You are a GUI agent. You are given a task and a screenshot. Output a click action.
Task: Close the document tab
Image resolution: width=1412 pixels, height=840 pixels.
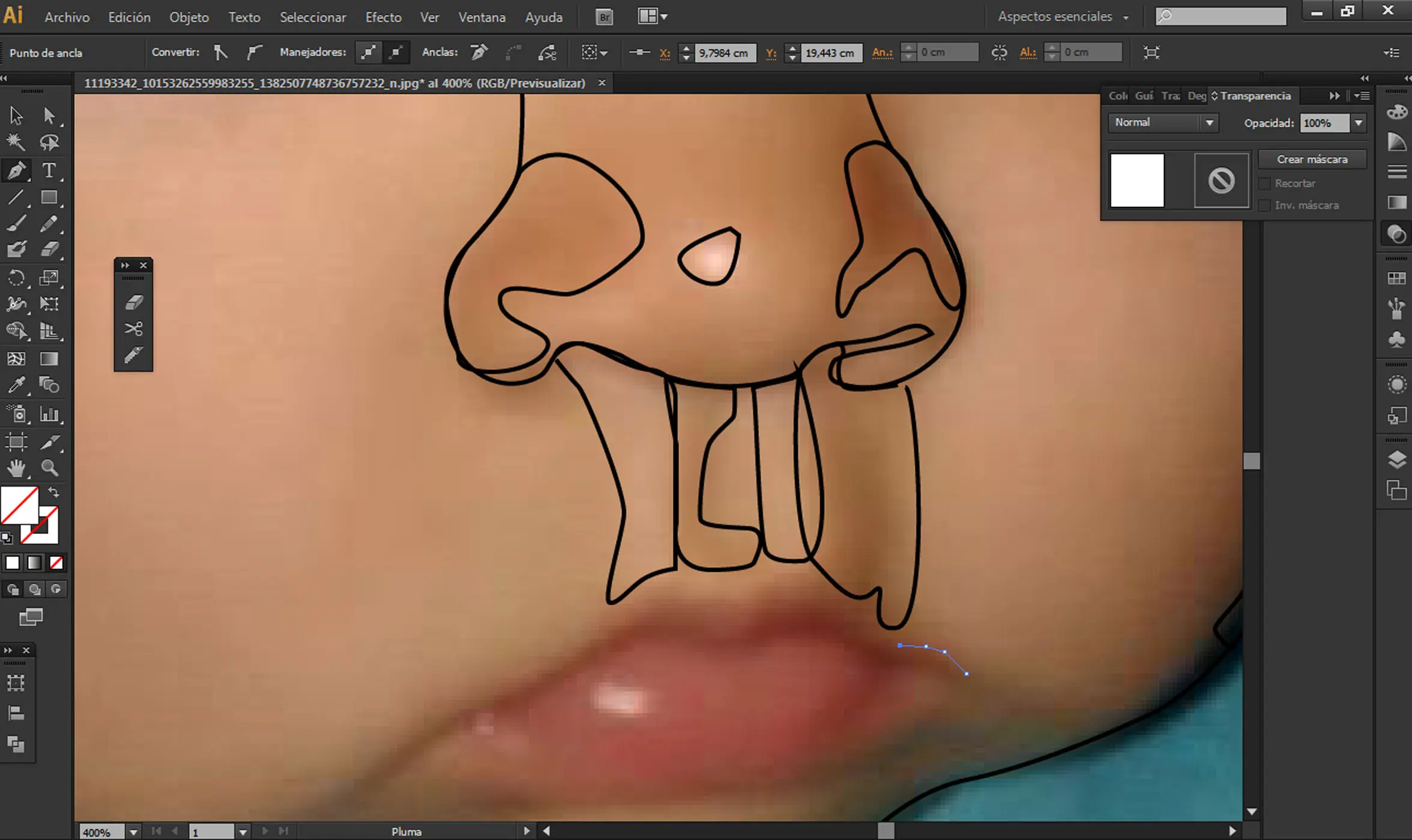coord(602,83)
